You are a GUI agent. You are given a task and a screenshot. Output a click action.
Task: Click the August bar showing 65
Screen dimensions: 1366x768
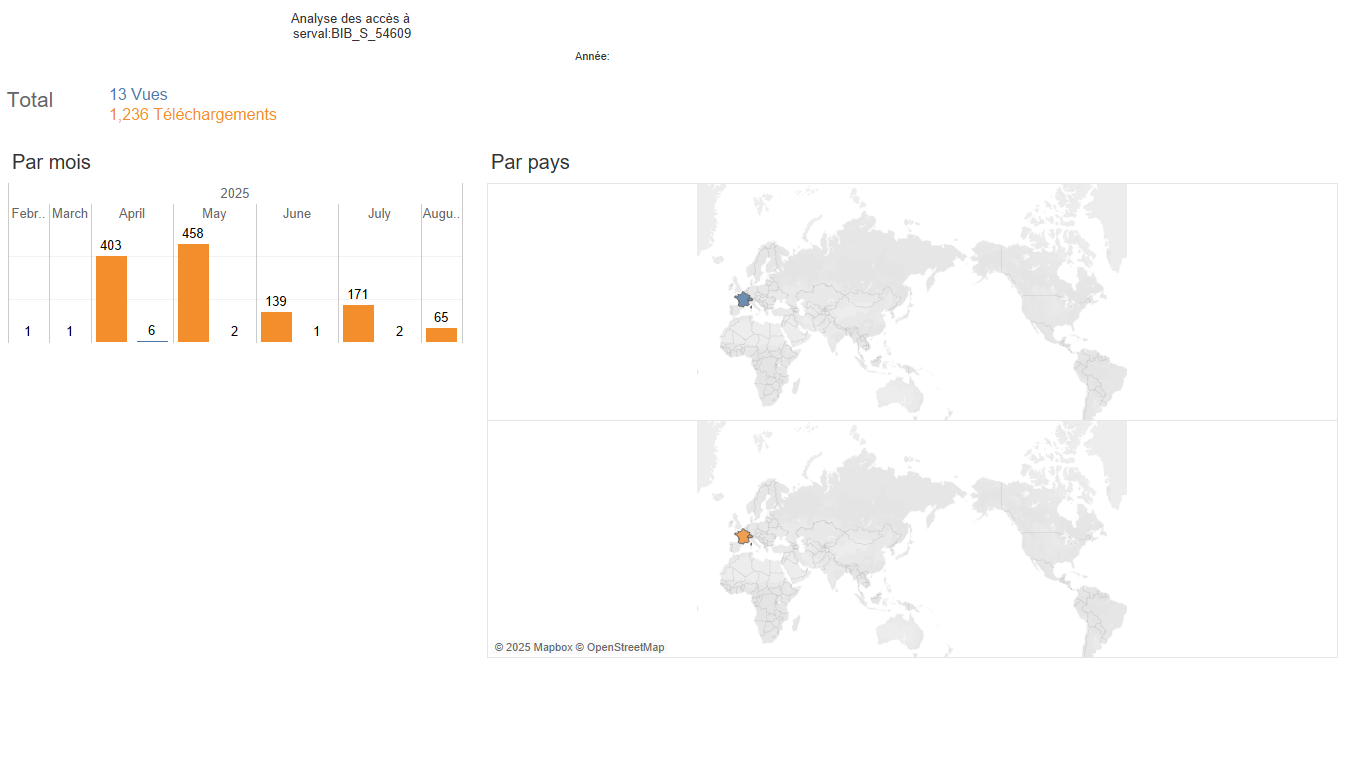click(x=441, y=335)
